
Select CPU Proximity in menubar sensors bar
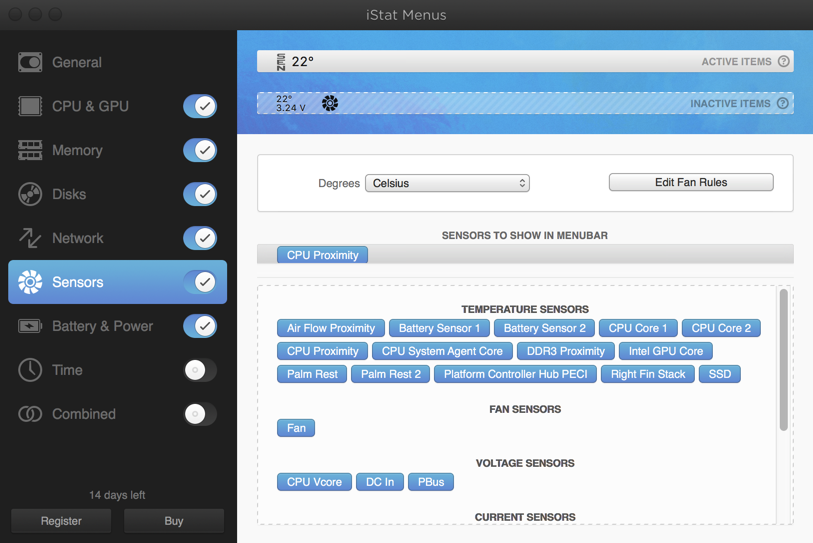point(323,255)
